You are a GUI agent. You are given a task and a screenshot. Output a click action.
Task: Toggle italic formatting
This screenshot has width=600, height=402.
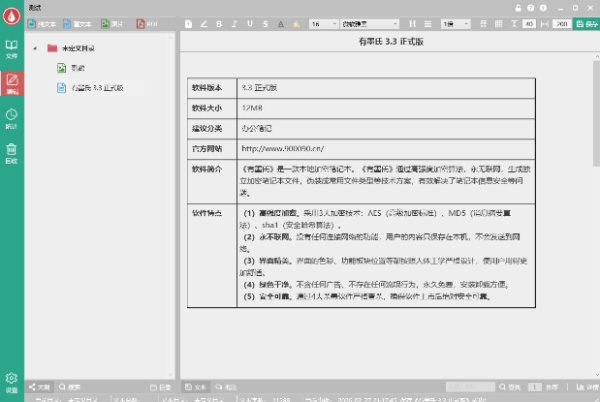235,24
